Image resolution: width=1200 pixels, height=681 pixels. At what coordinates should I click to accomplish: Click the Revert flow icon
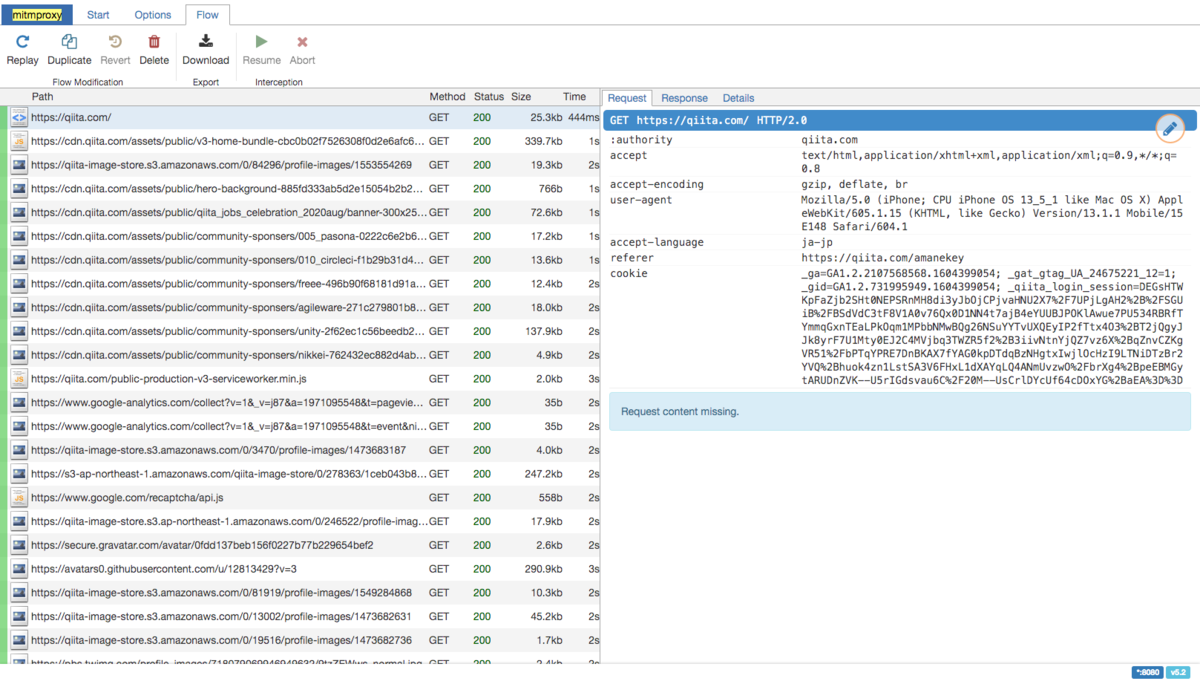(115, 42)
